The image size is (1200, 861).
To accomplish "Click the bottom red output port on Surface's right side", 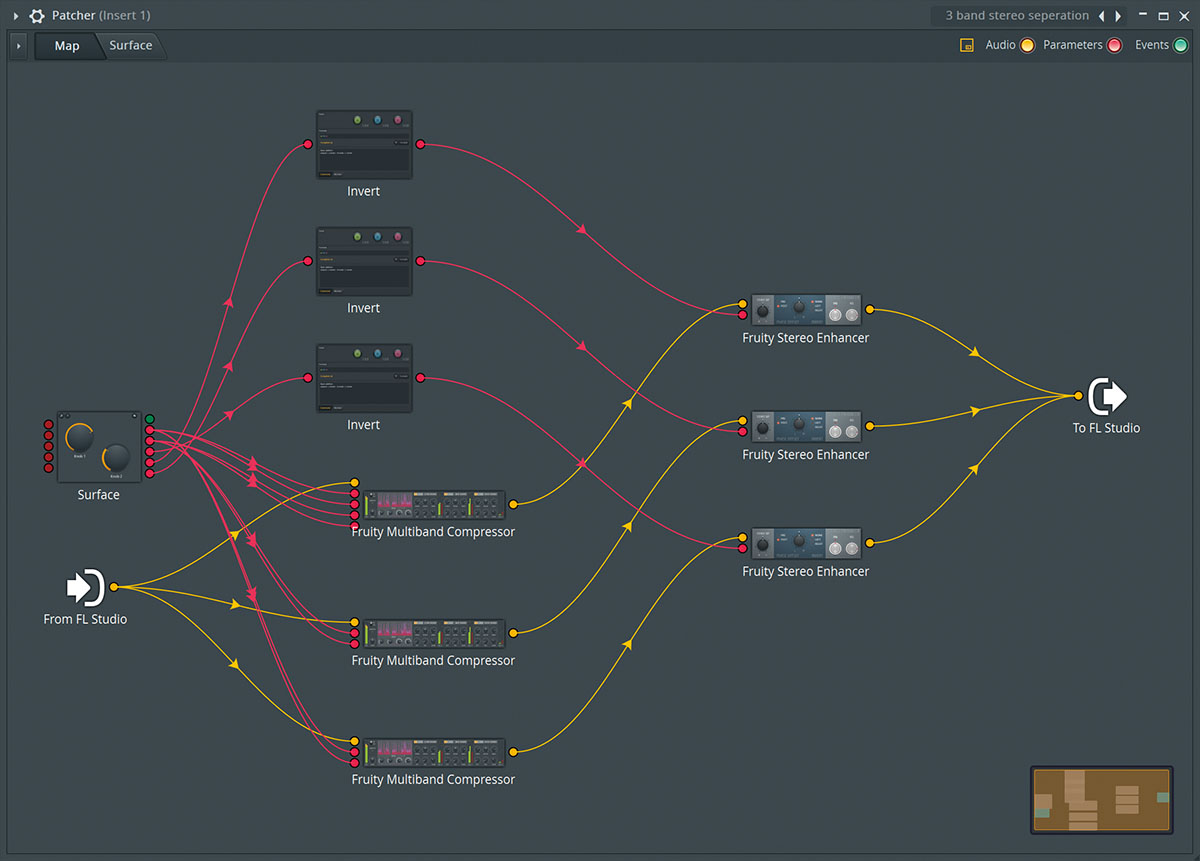I will 150,473.
